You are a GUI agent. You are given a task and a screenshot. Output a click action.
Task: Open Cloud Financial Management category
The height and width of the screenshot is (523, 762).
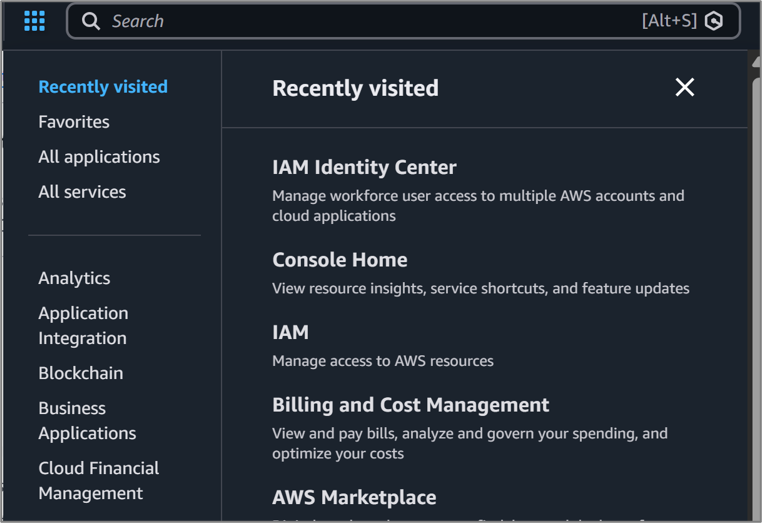click(x=99, y=481)
